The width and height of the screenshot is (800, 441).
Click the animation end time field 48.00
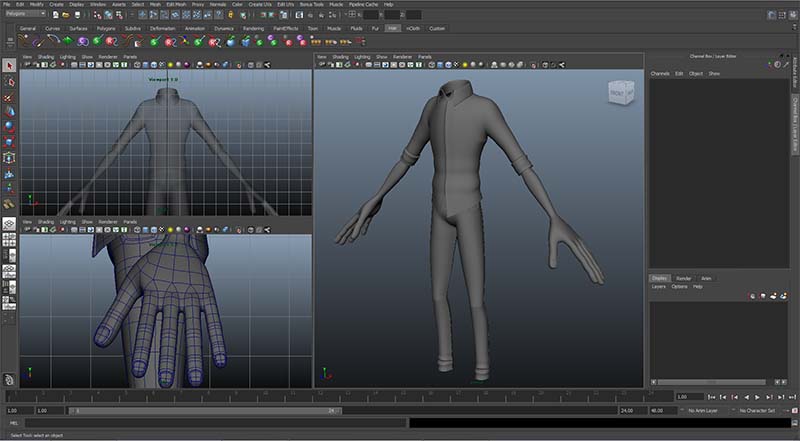(662, 410)
